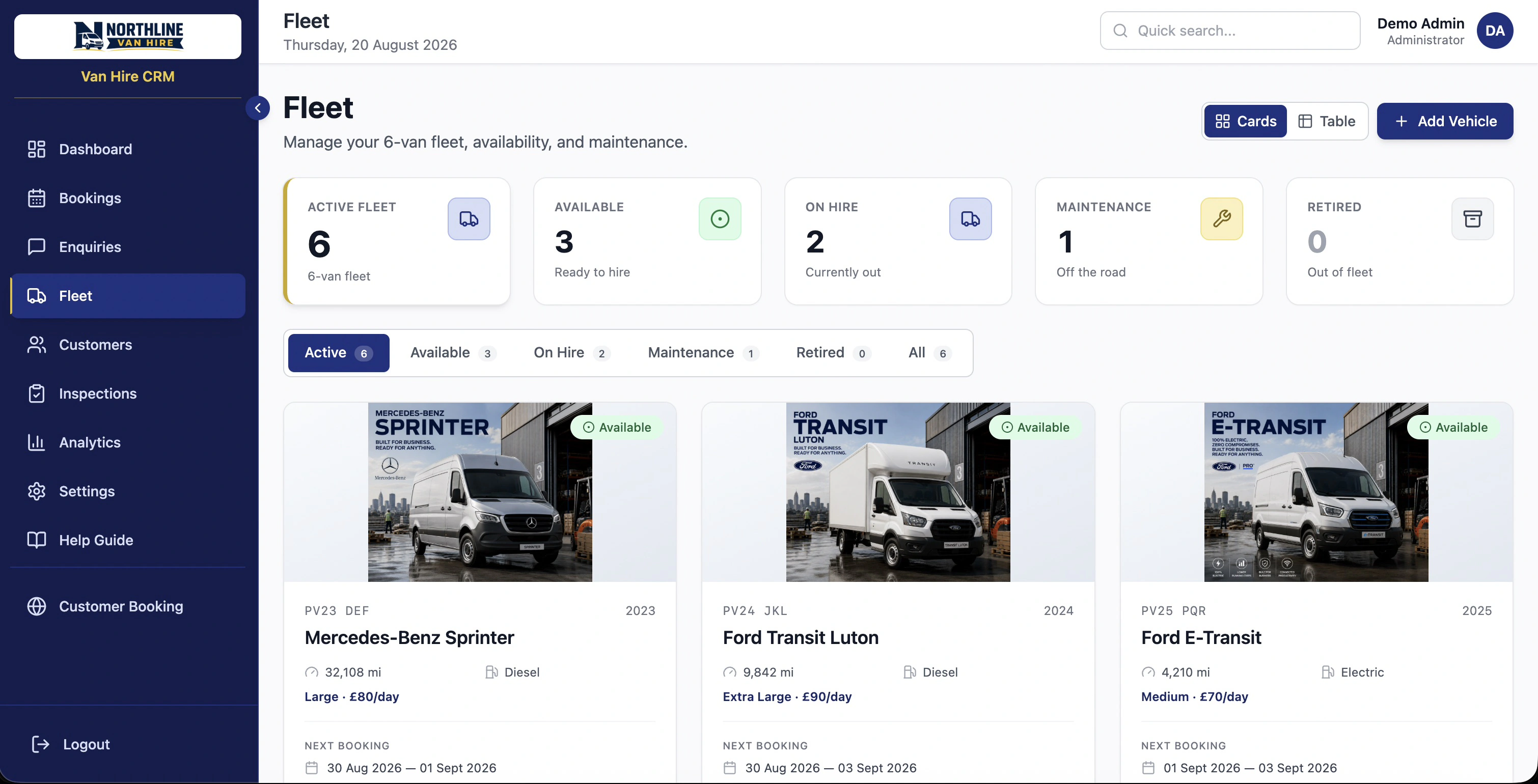The width and height of the screenshot is (1538, 784).
Task: Select the Active Fleet stat card
Action: (x=396, y=242)
